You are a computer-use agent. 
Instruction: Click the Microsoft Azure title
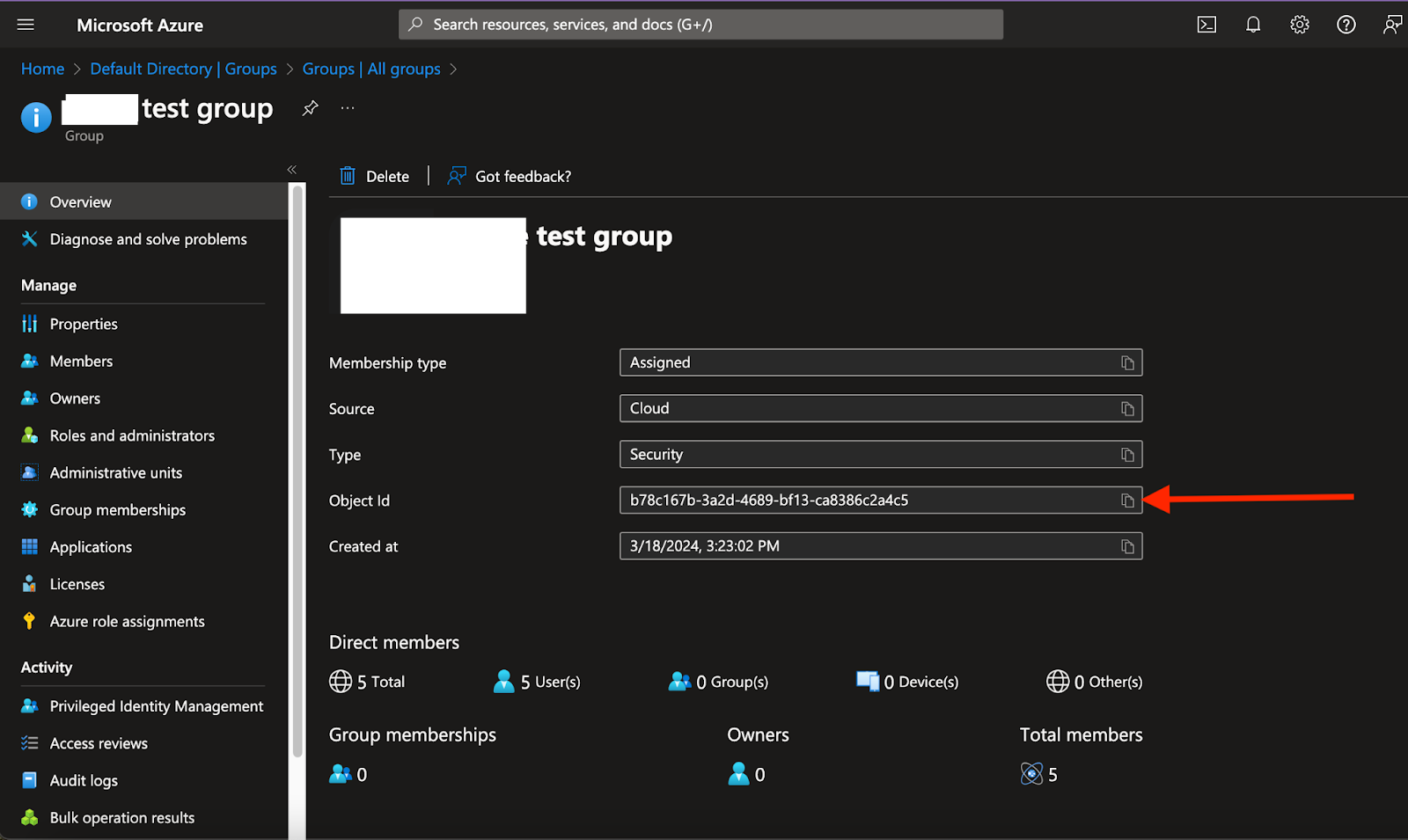[x=140, y=26]
